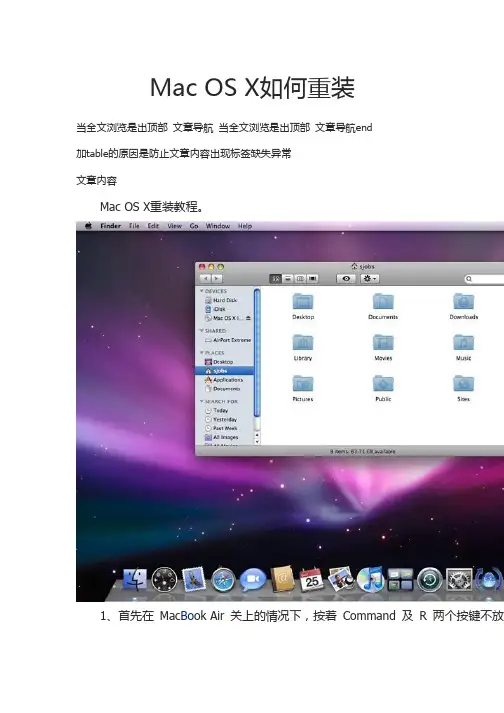This screenshot has width=504, height=713.
Task: Open the Go menu
Action: [x=194, y=226]
